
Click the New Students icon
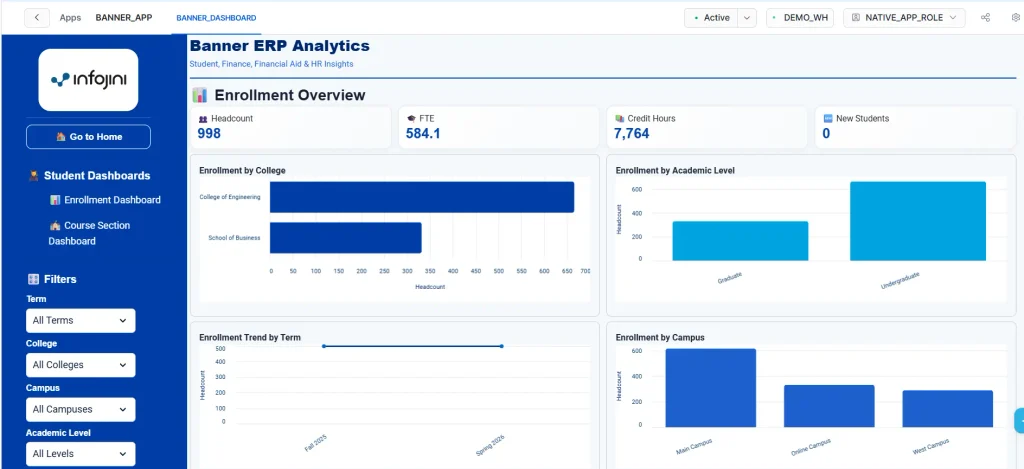(828, 119)
